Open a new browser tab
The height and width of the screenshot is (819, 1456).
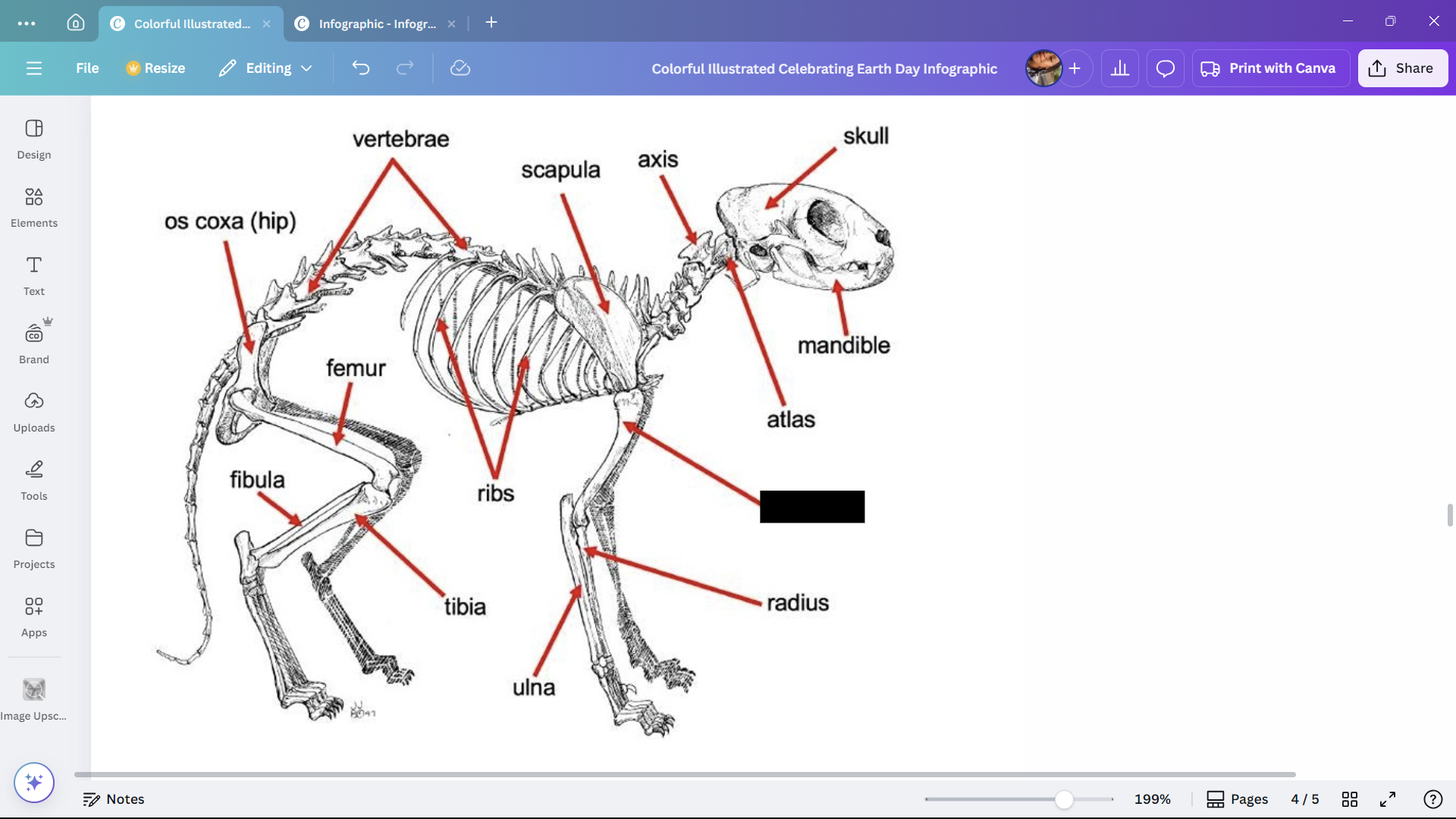coord(491,23)
